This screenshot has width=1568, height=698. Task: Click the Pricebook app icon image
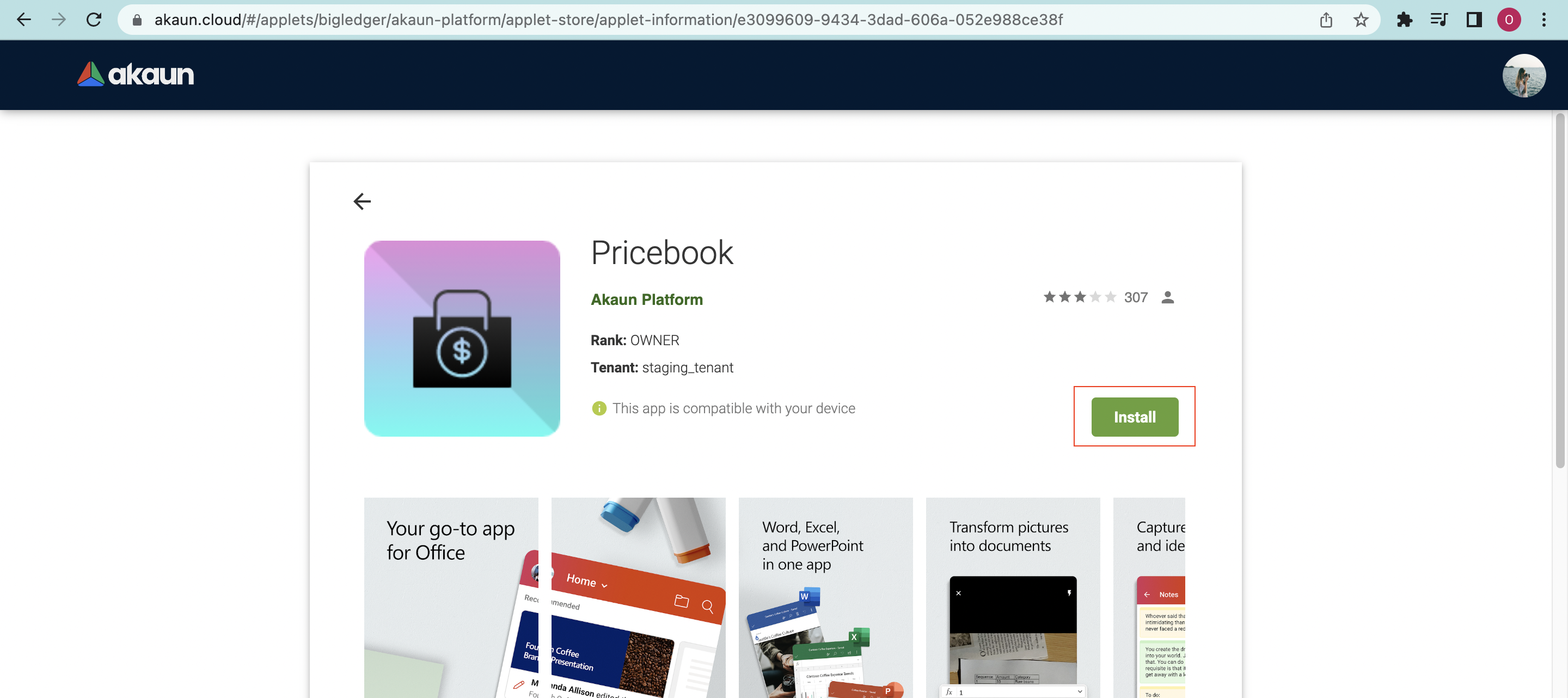pyautogui.click(x=462, y=338)
